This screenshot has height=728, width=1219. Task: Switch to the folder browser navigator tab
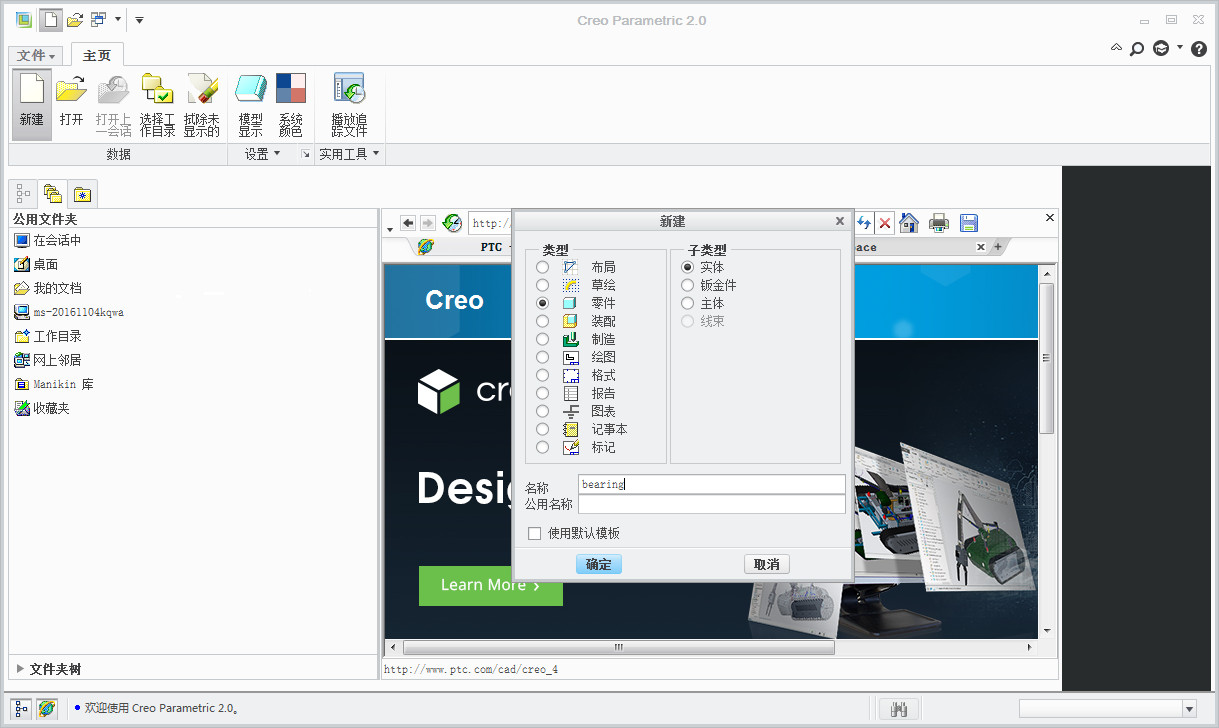(53, 193)
